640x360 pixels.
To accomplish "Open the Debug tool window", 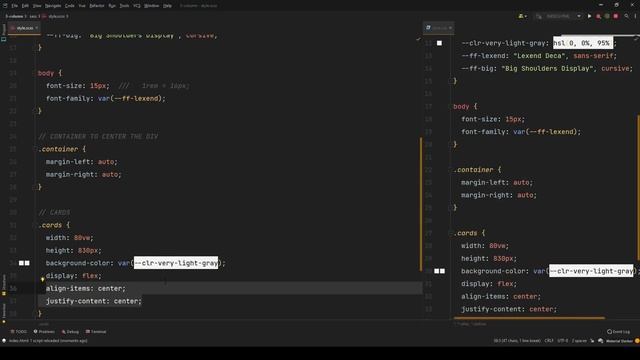I will click(70, 331).
